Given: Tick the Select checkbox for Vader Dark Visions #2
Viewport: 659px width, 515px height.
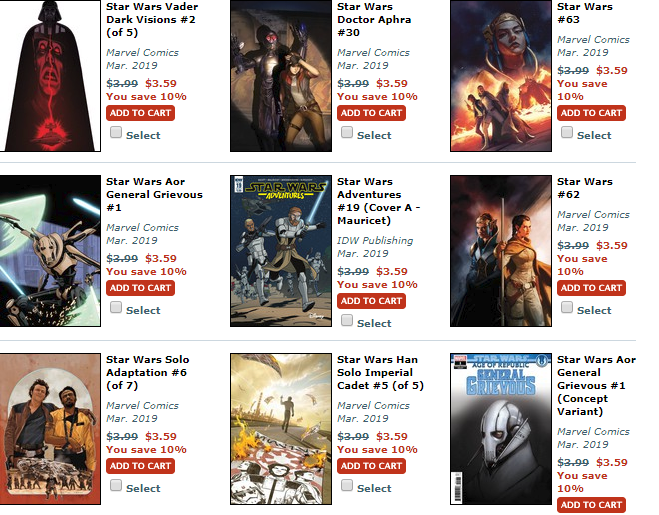Looking at the screenshot, I should [x=116, y=132].
